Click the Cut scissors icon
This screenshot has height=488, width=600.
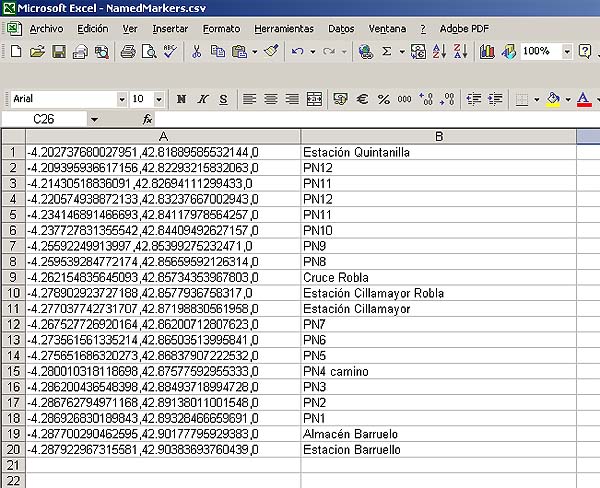coord(196,51)
